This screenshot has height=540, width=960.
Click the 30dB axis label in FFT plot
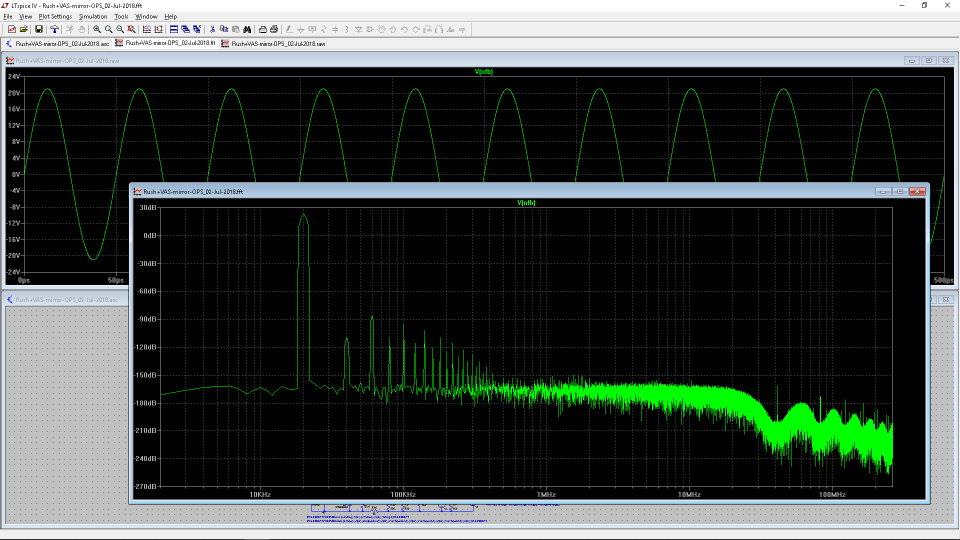click(148, 208)
